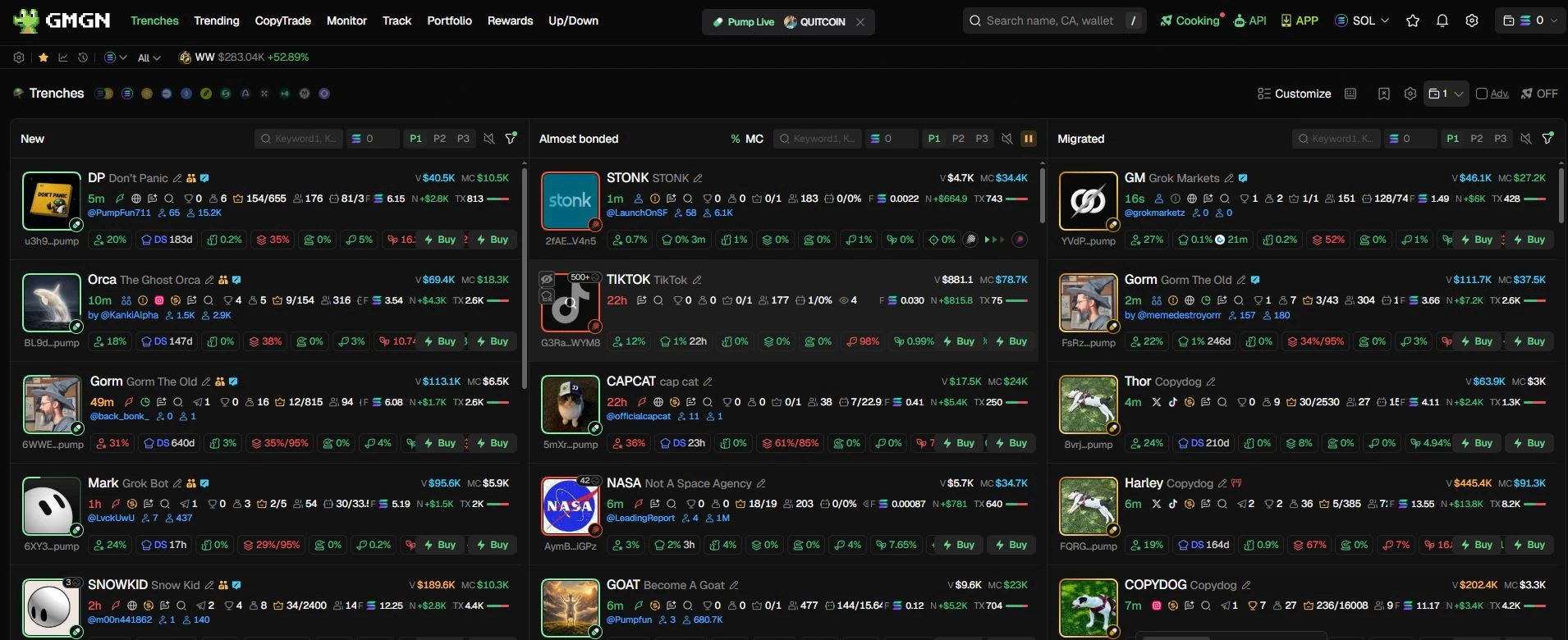Open the All filter dropdown
This screenshot has width=1568, height=640.
coord(149,57)
